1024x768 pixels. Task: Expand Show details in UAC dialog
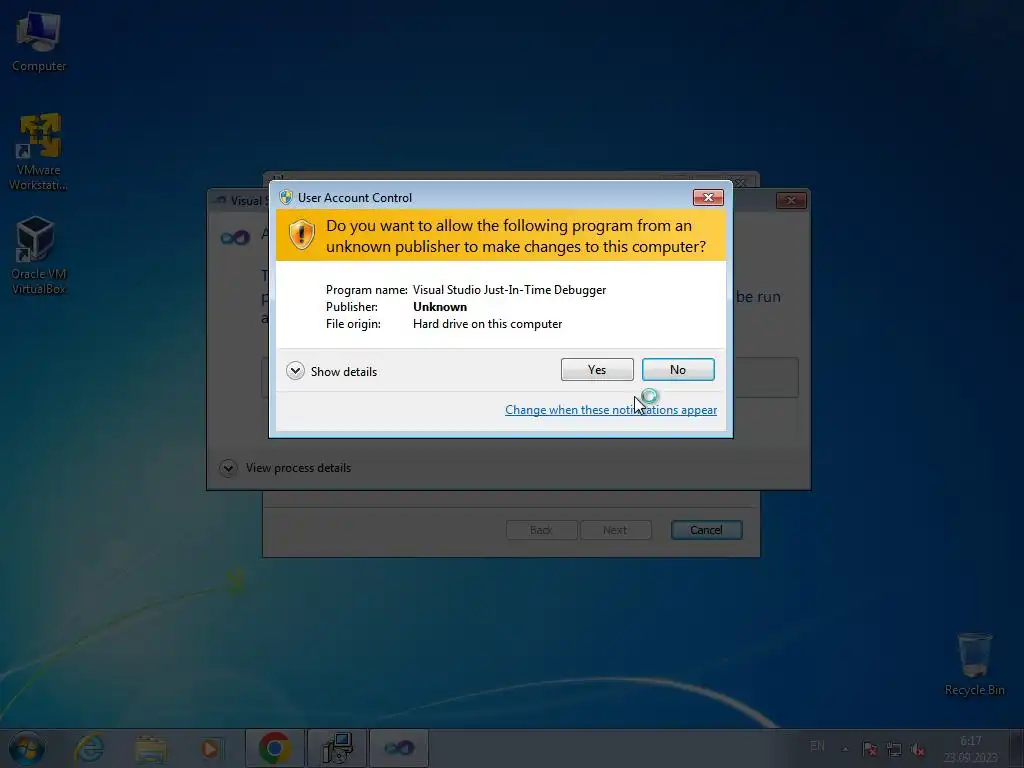coord(332,372)
